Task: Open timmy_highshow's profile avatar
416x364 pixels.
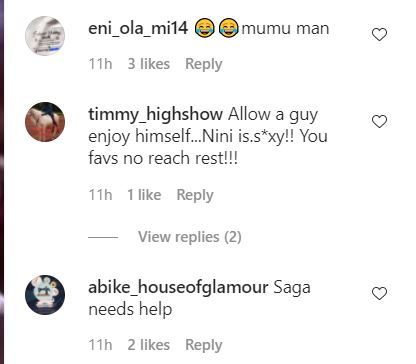Action: click(45, 122)
